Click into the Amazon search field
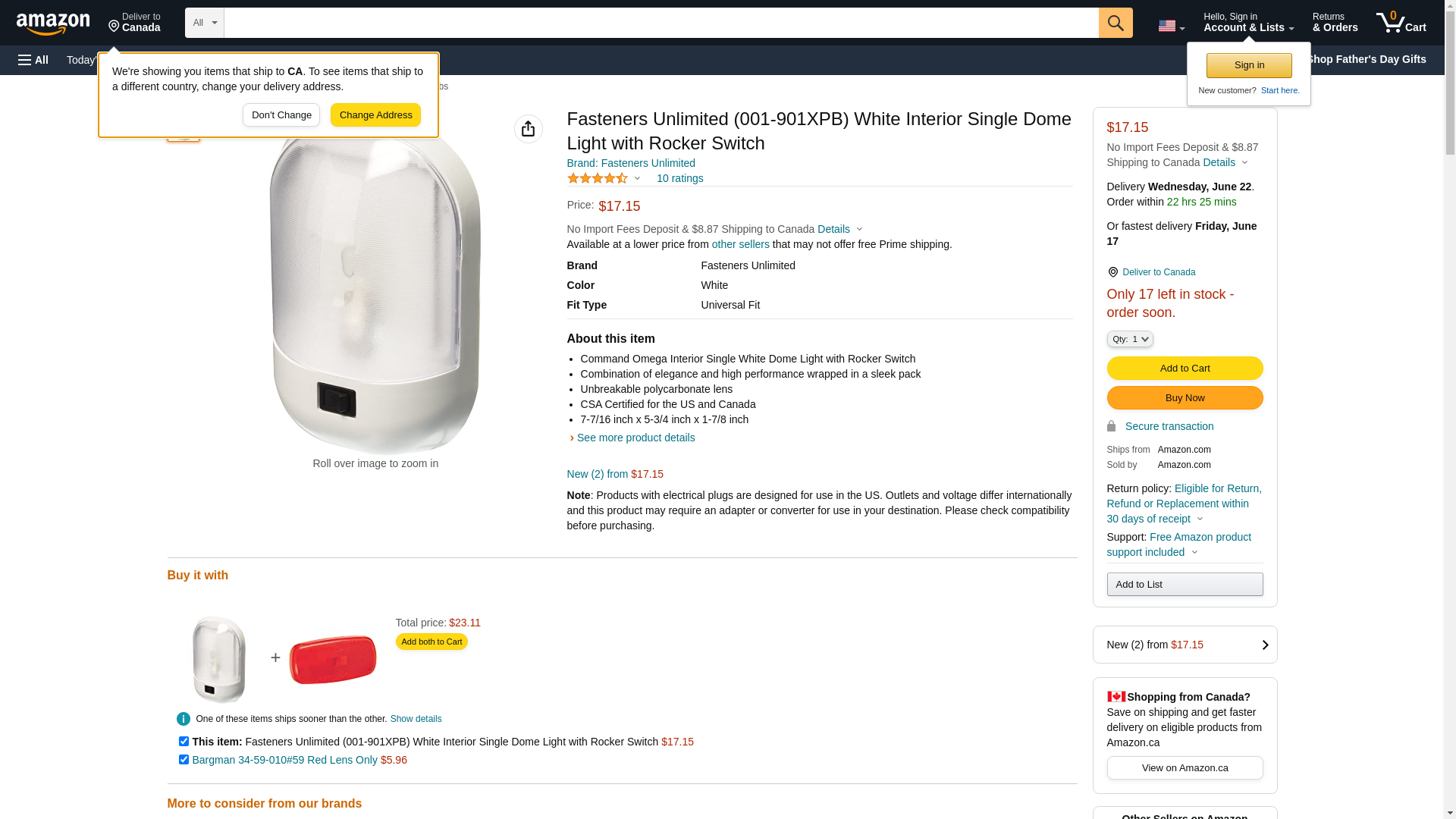The width and height of the screenshot is (1456, 819). coord(660,23)
